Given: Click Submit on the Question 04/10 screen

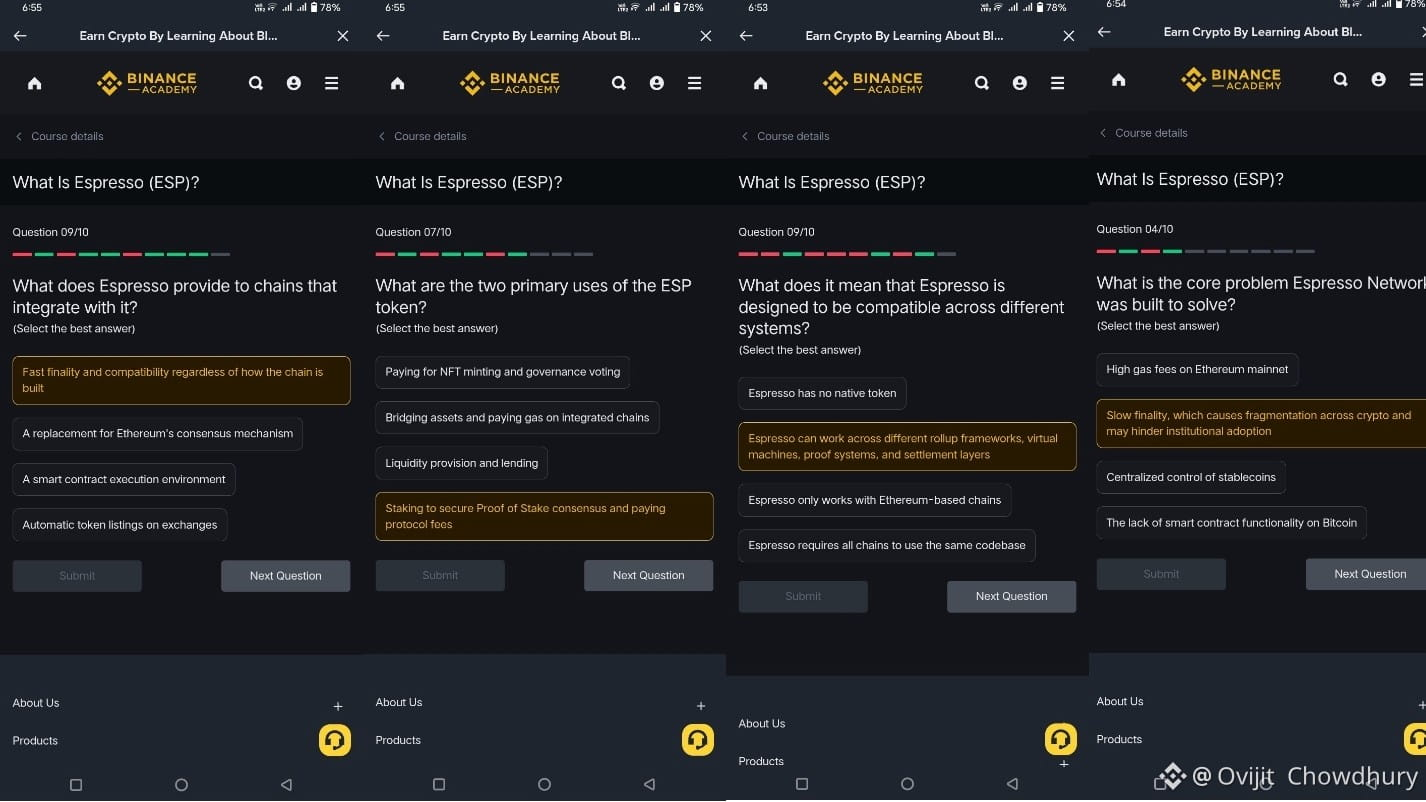Looking at the screenshot, I should (1161, 574).
